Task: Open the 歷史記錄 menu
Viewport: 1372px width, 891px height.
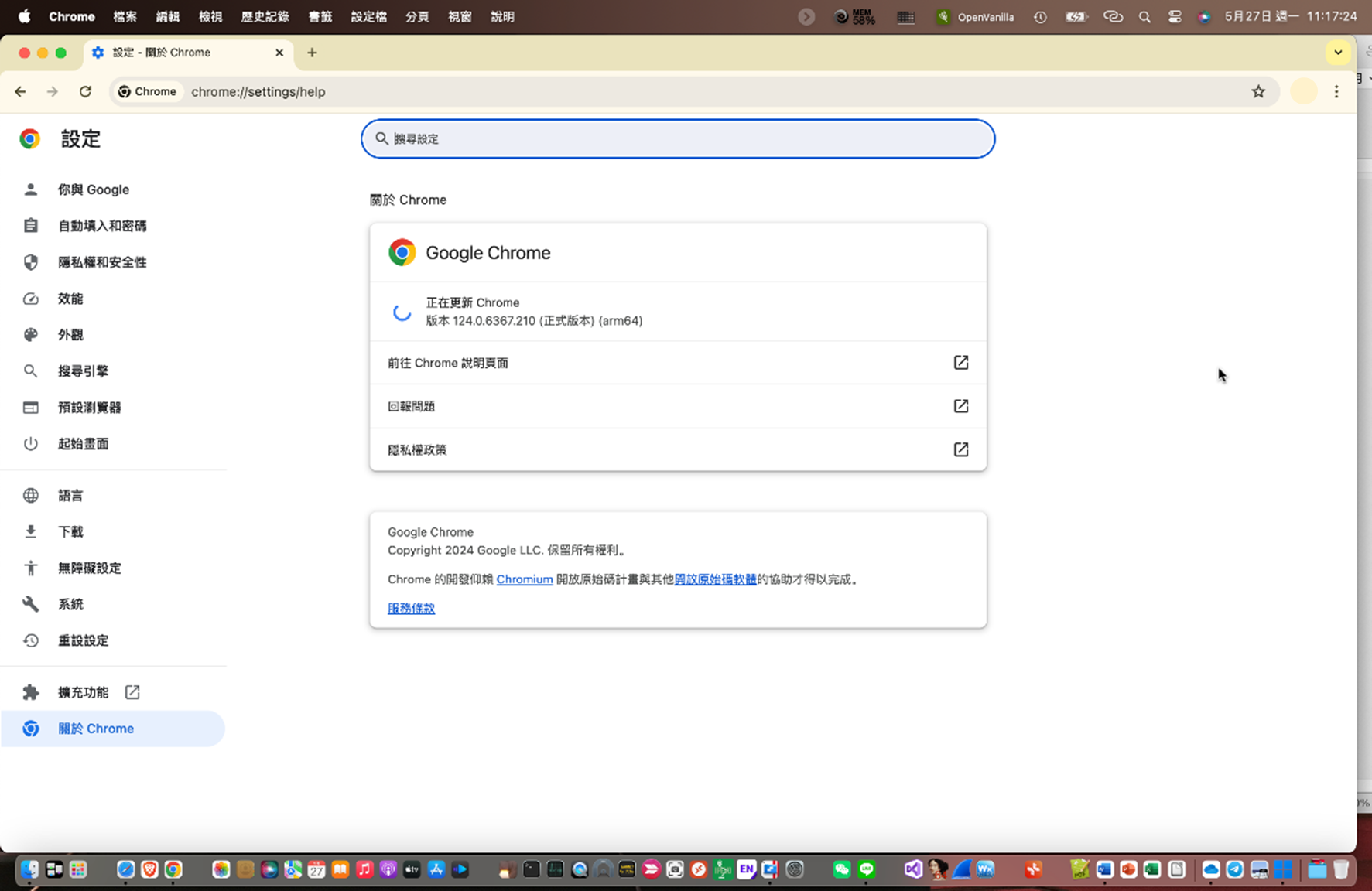Action: (x=265, y=17)
